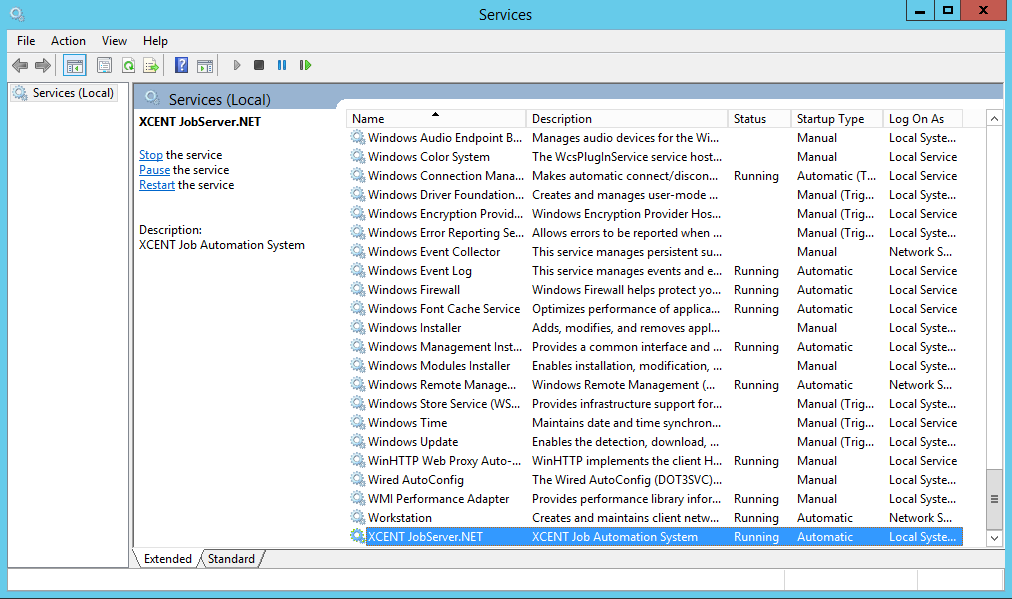This screenshot has width=1012, height=599.
Task: Click the Stop the service link
Action: coord(151,155)
